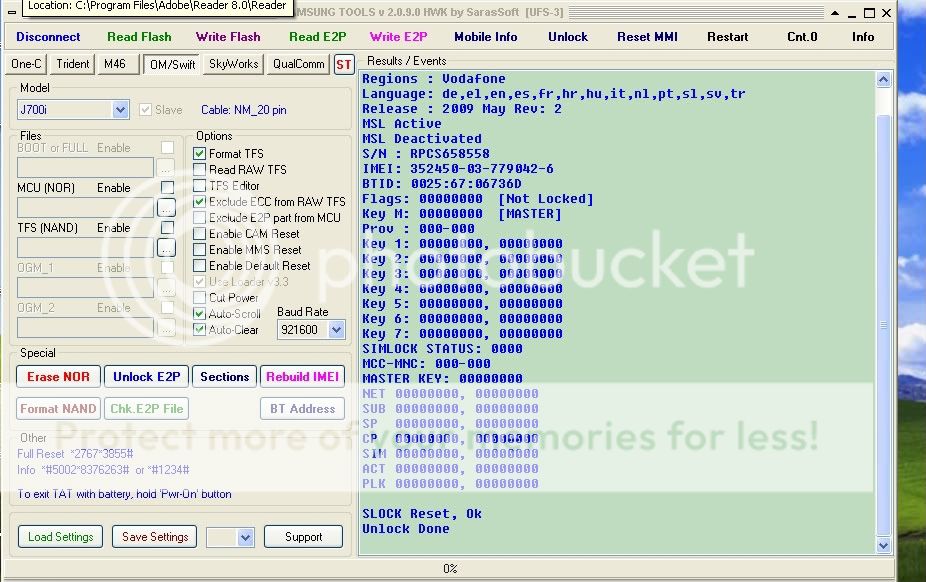926x582 pixels.
Task: Click the 'MASTER KEY: 00000000' line
Action: click(x=442, y=378)
